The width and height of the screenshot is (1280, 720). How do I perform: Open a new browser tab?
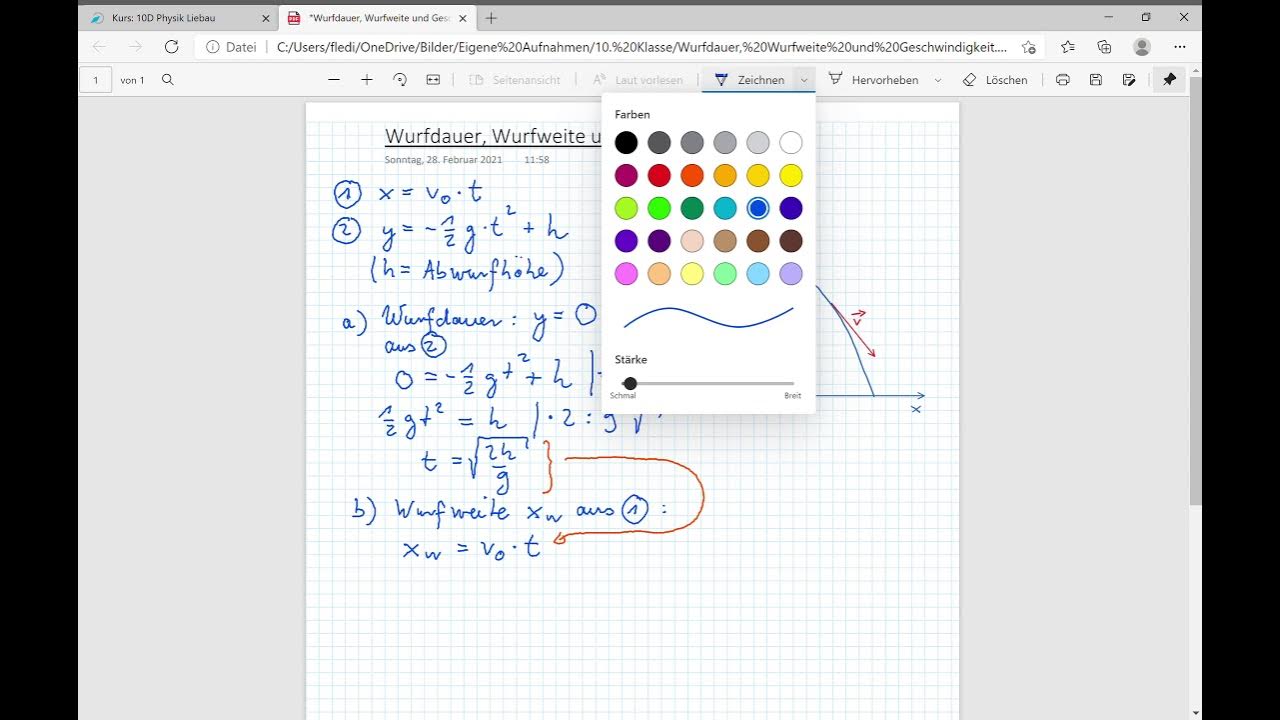click(x=491, y=18)
